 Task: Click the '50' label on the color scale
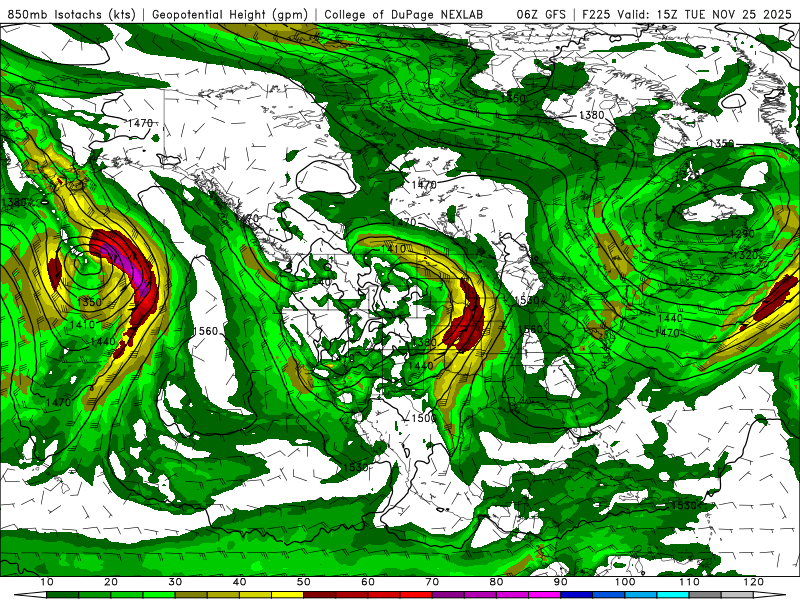click(x=304, y=582)
